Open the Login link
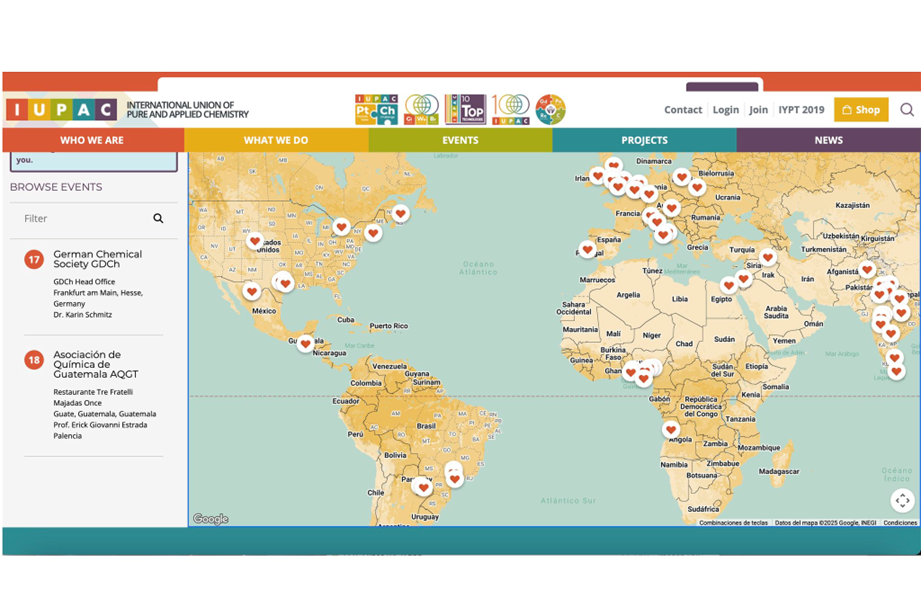The width and height of the screenshot is (921, 598). click(x=725, y=110)
